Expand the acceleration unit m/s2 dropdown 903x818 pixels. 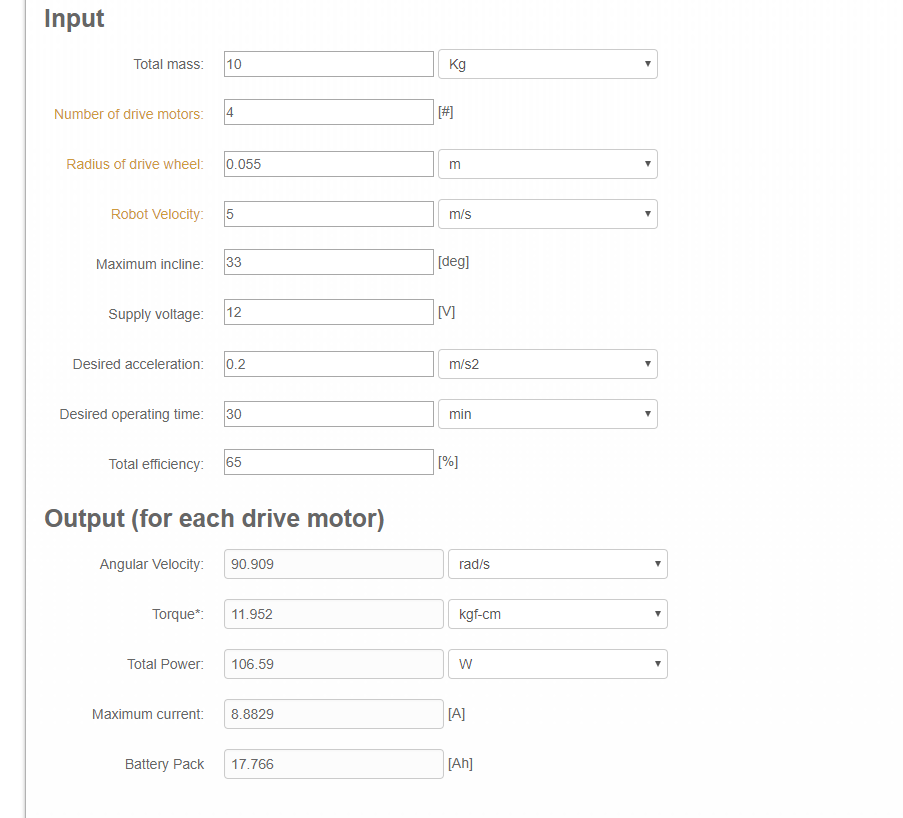[547, 364]
